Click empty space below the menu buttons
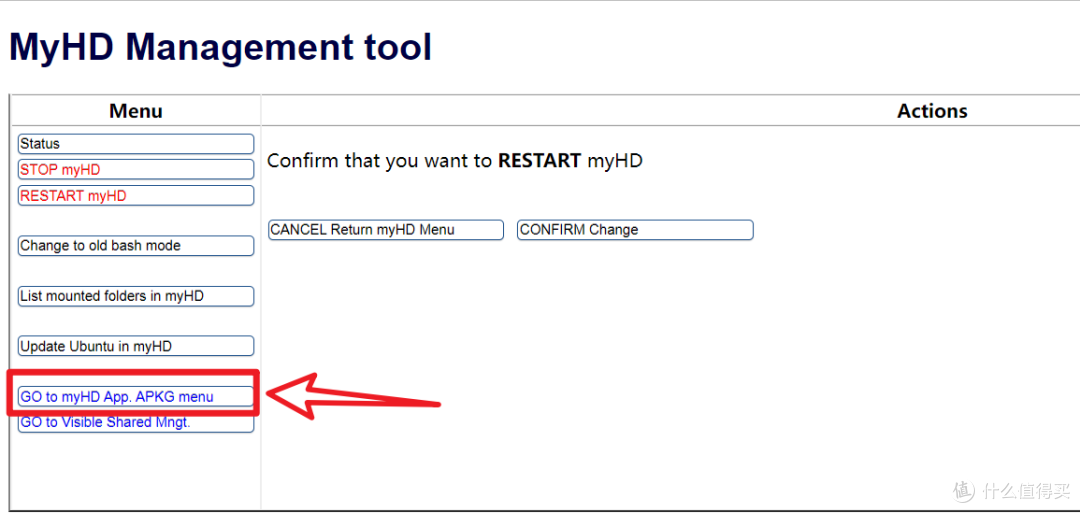1080x513 pixels. (136, 470)
